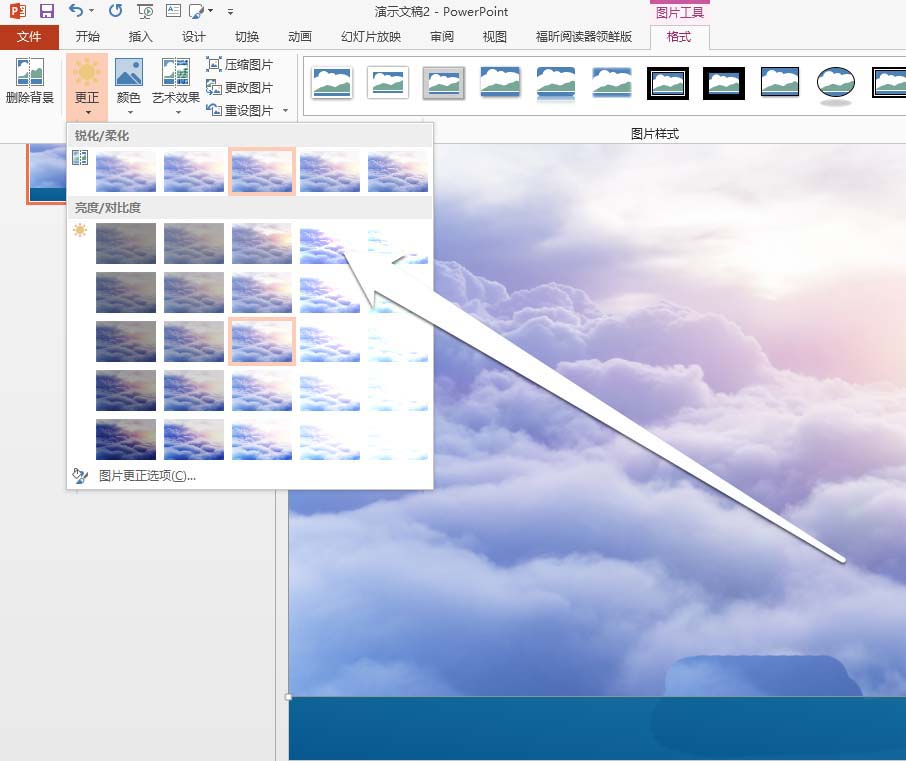906x761 pixels.
Task: Open the 文件 tab
Action: click(29, 37)
